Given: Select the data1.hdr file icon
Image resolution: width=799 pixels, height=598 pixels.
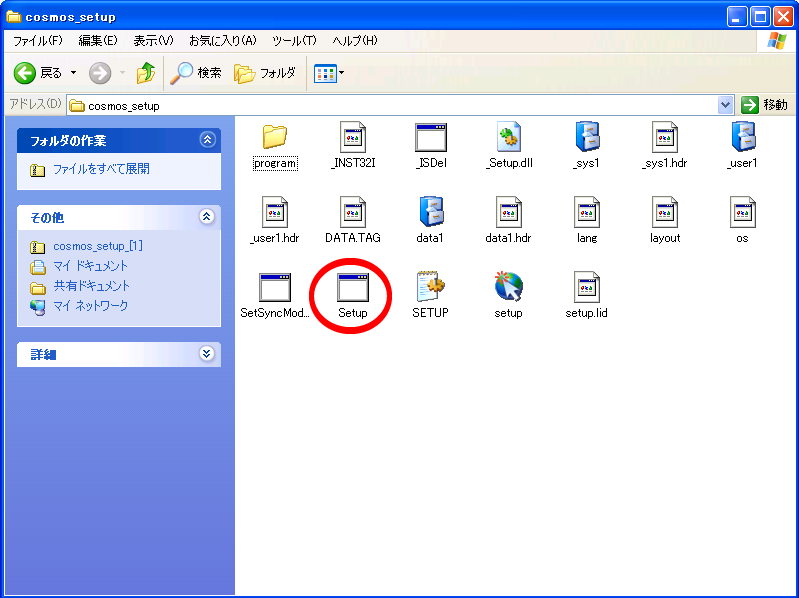Looking at the screenshot, I should (509, 211).
